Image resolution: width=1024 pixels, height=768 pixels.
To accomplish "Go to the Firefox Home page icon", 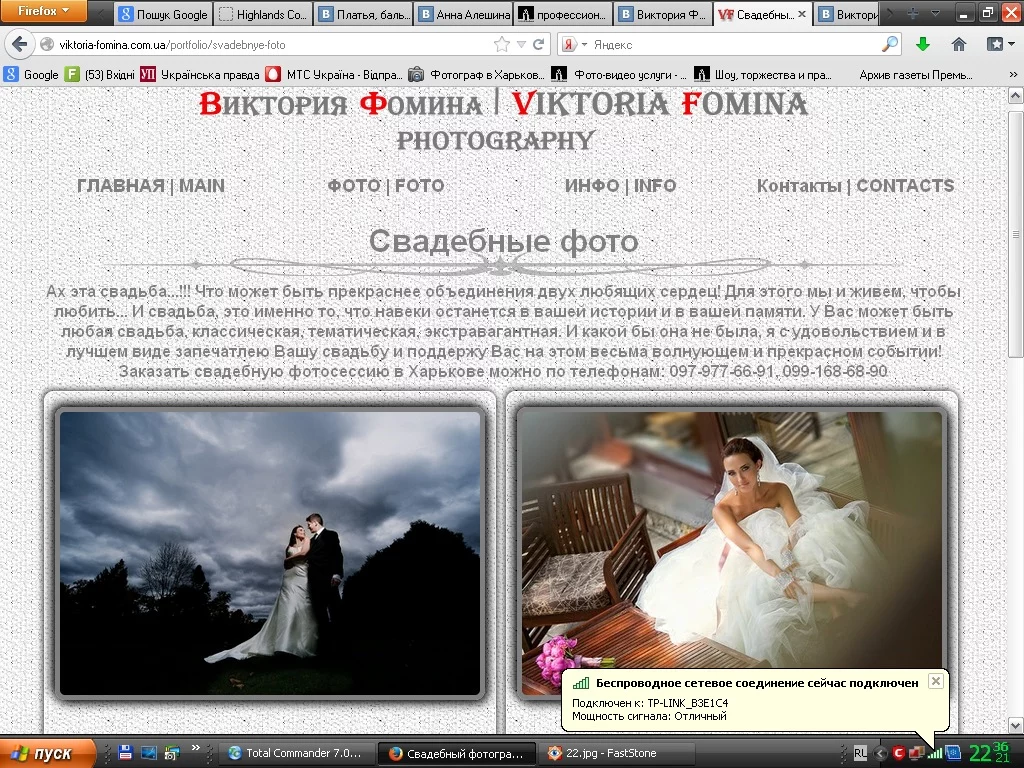I will pyautogui.click(x=958, y=44).
